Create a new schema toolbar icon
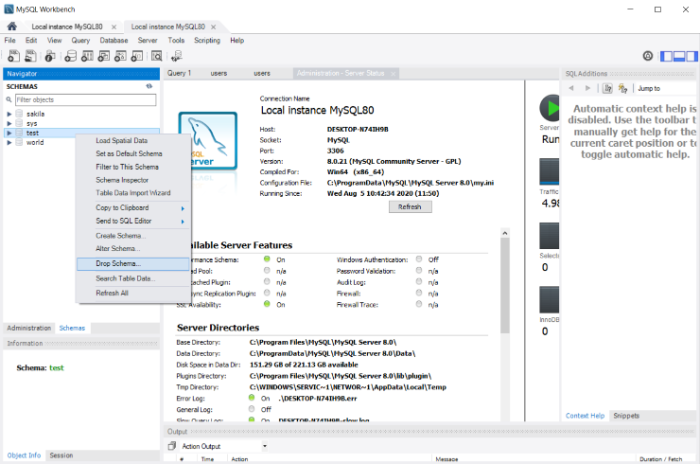The width and height of the screenshot is (700, 464). point(71,56)
